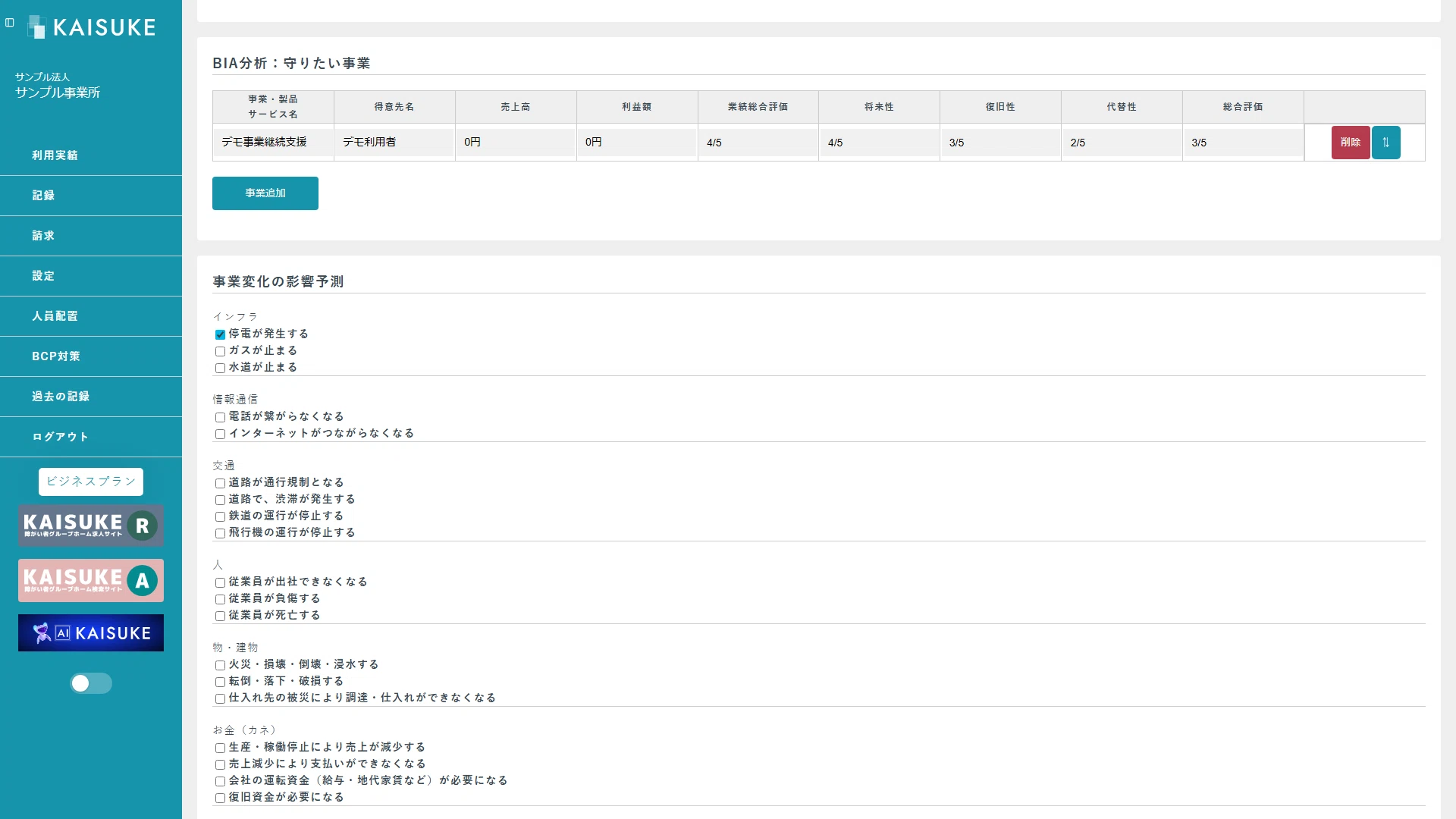This screenshot has height=819, width=1456.
Task: Check 水道が止まる checkbox
Action: point(220,368)
